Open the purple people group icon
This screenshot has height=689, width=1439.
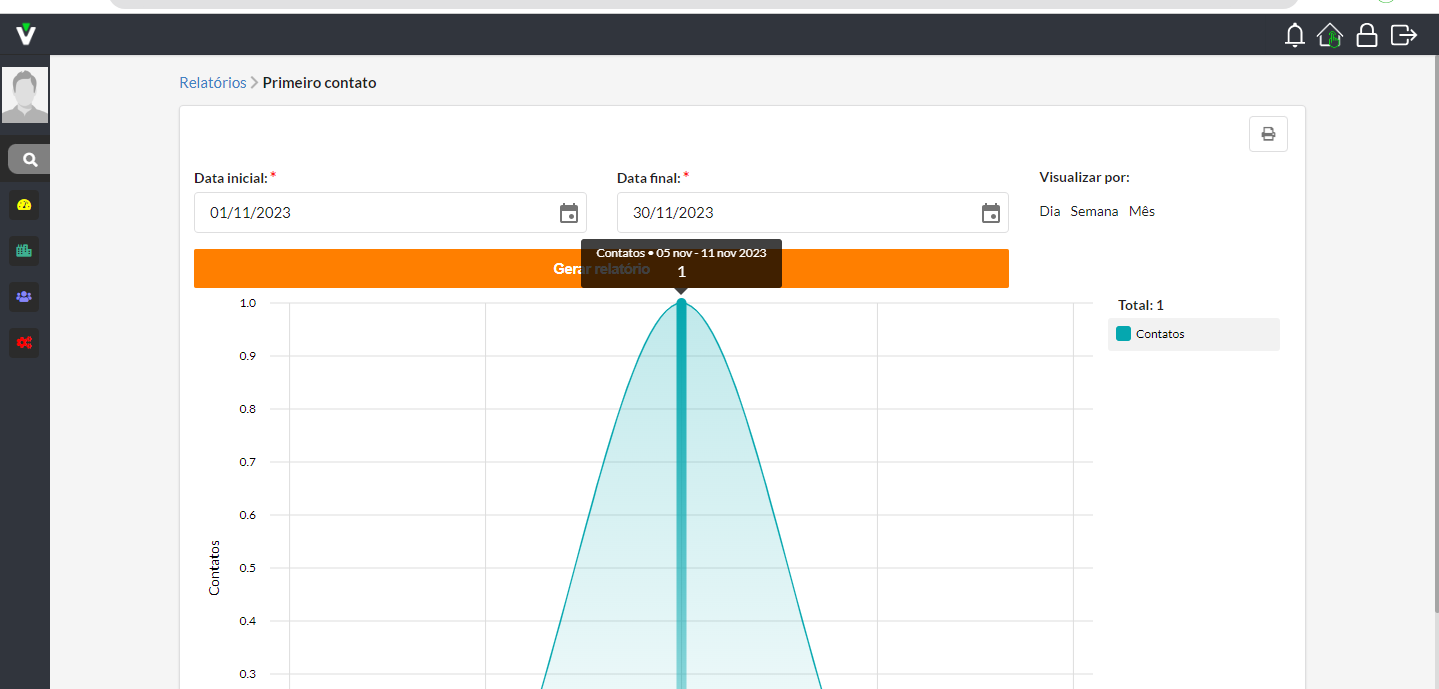[24, 297]
